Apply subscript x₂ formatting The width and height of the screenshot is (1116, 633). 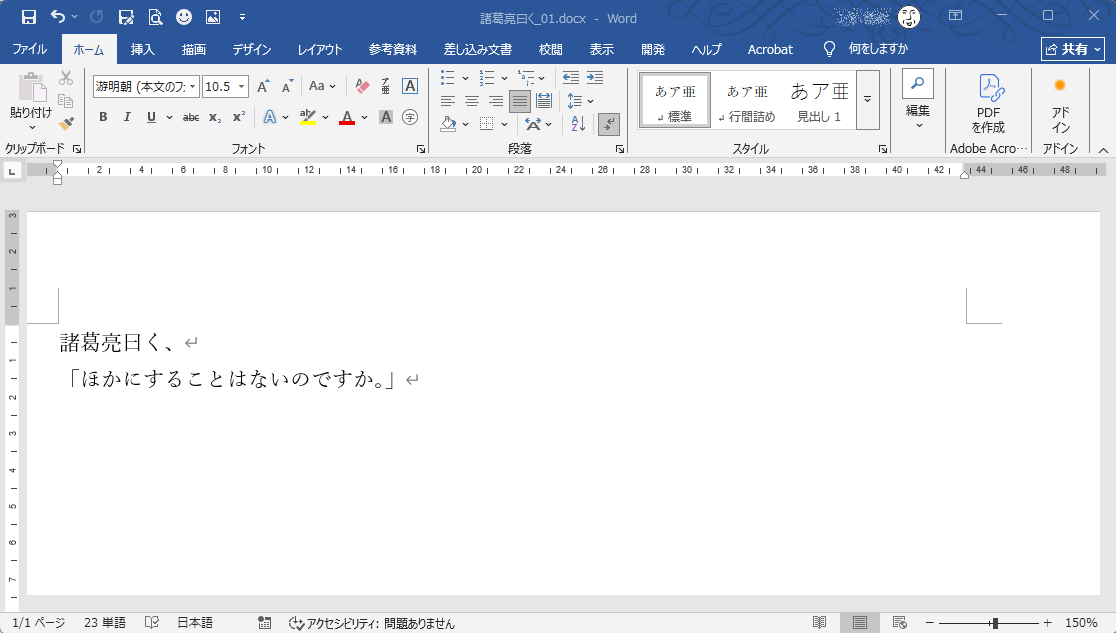coord(215,117)
